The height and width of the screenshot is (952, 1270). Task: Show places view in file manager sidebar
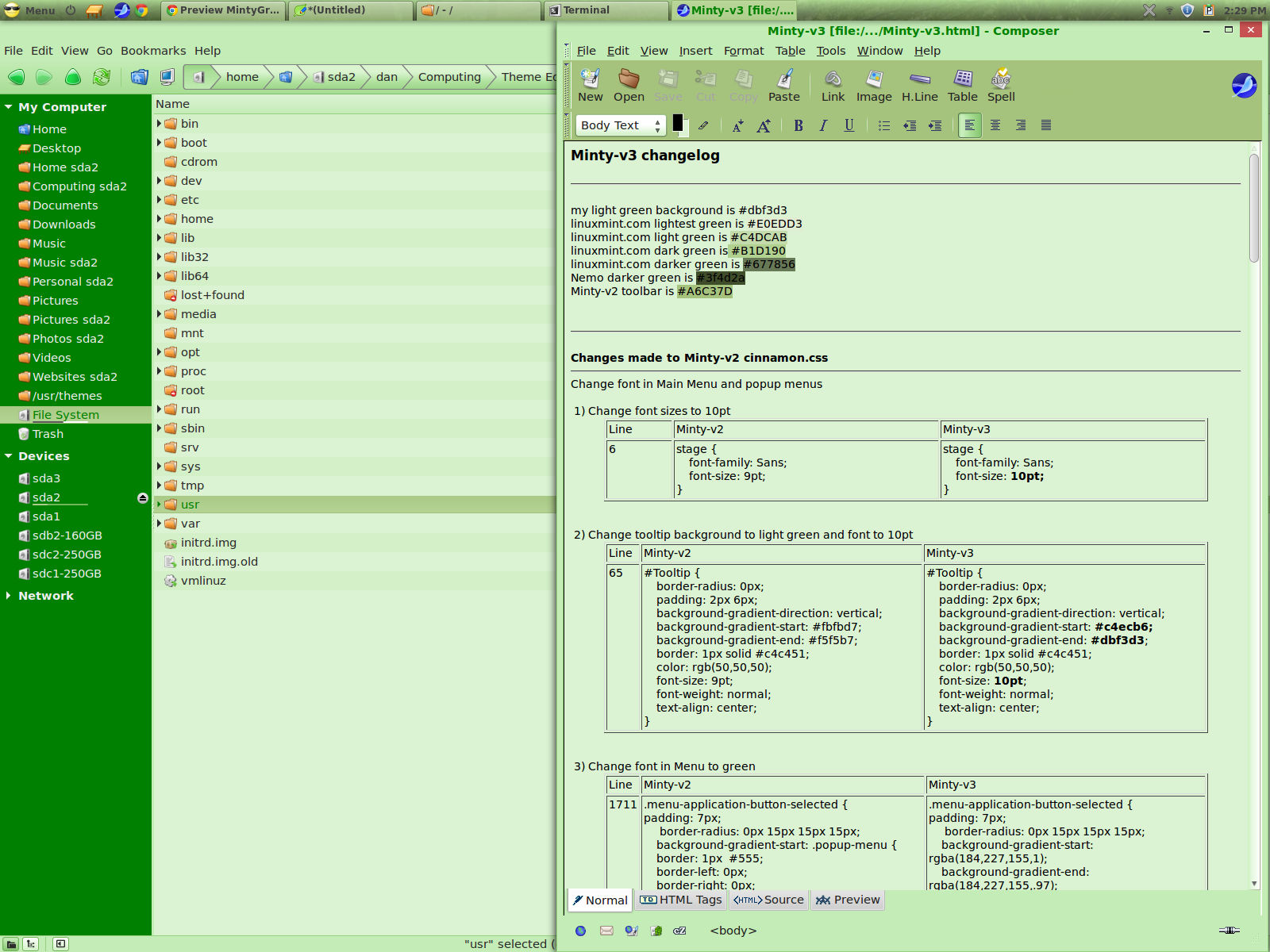pyautogui.click(x=11, y=943)
